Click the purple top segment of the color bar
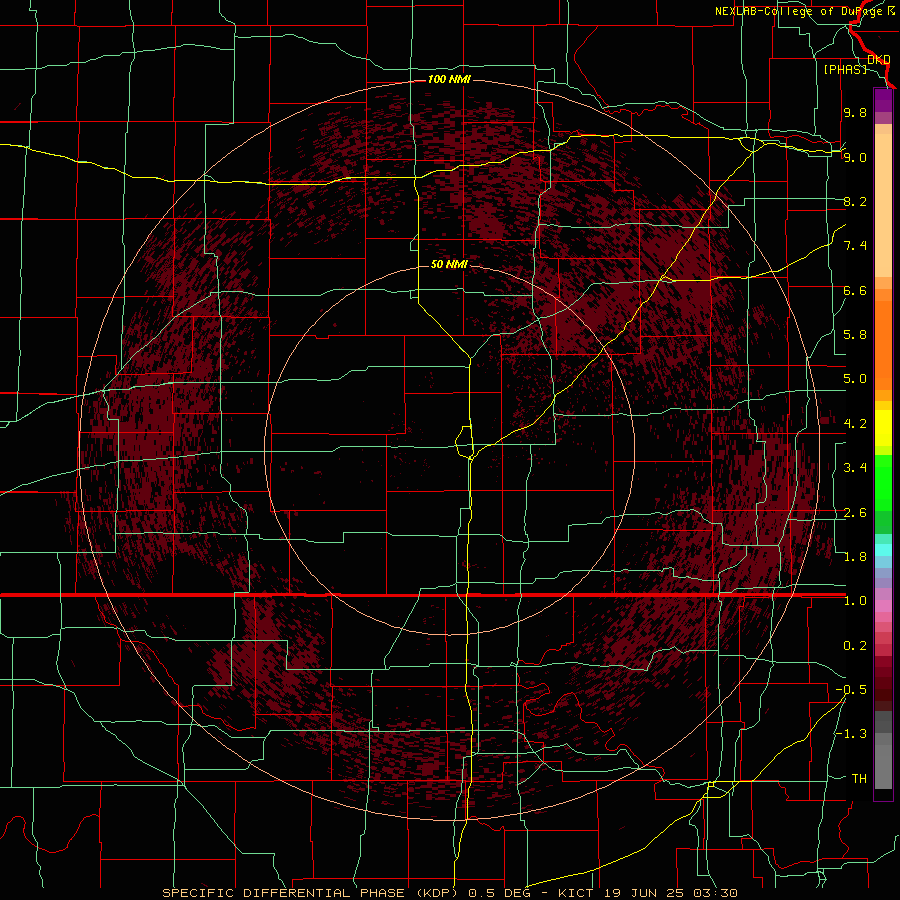The height and width of the screenshot is (900, 900). (x=883, y=100)
